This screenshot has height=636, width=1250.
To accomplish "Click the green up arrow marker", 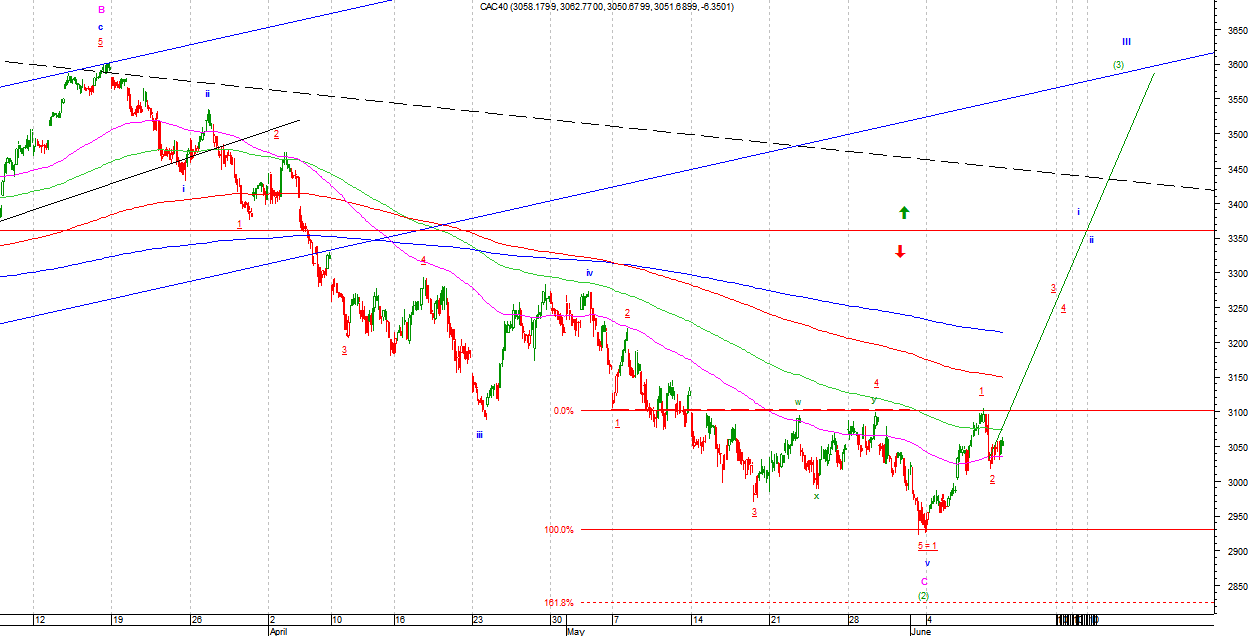I will point(904,212).
